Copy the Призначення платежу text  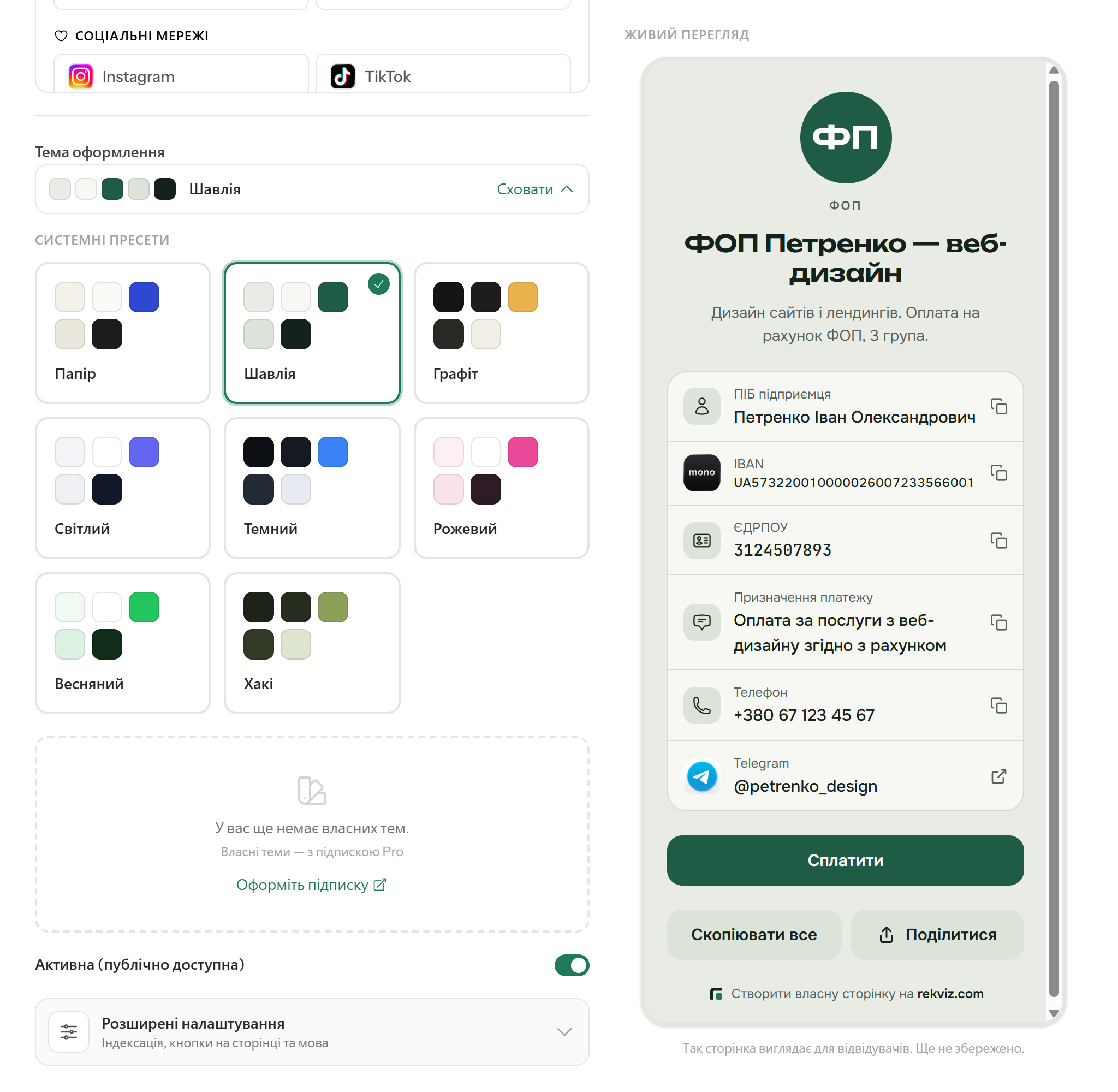click(x=998, y=622)
